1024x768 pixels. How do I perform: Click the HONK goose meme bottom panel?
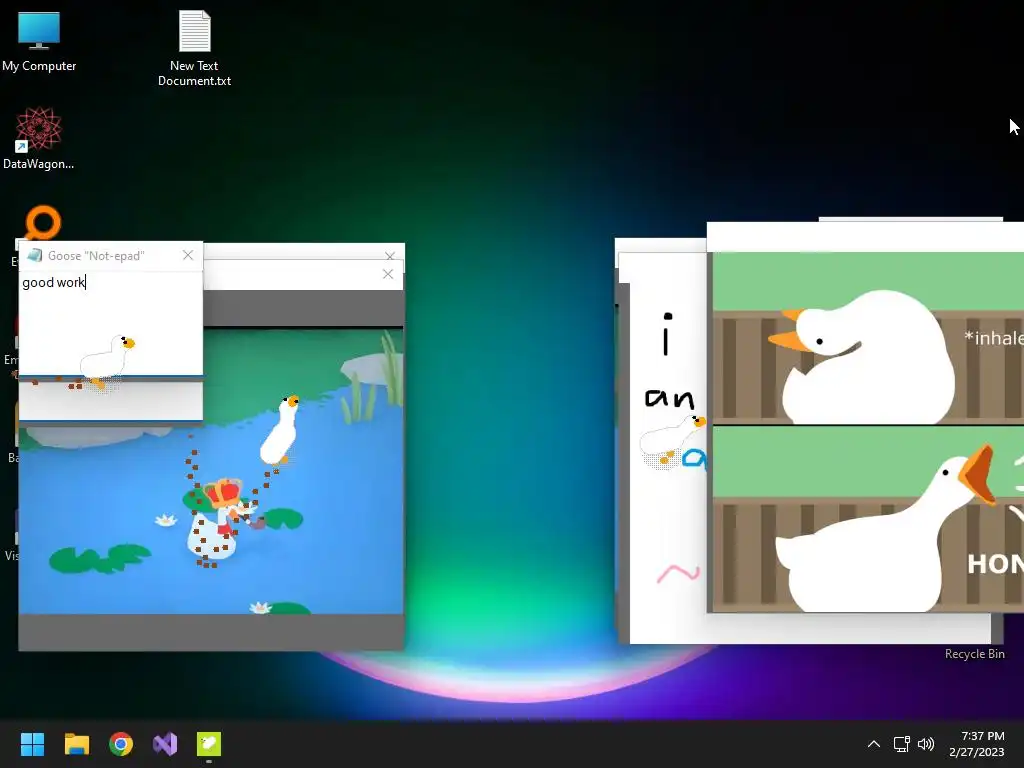(868, 519)
